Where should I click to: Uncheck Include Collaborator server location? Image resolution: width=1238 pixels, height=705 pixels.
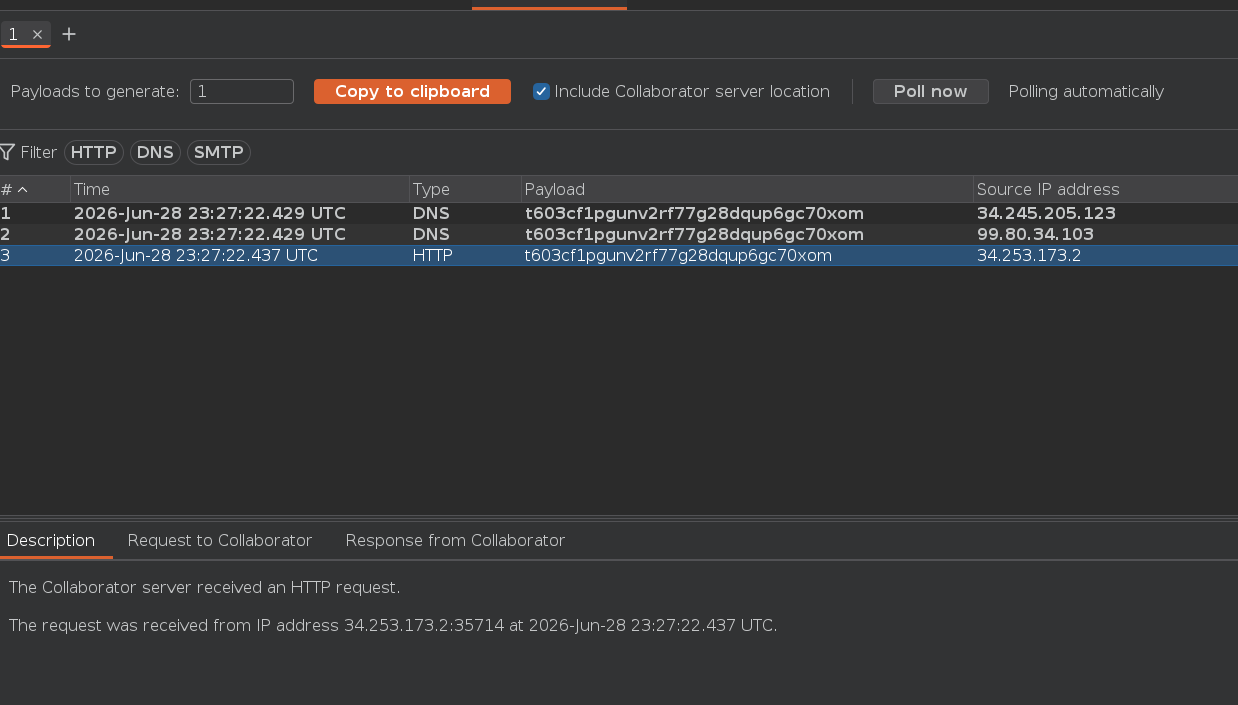point(541,92)
